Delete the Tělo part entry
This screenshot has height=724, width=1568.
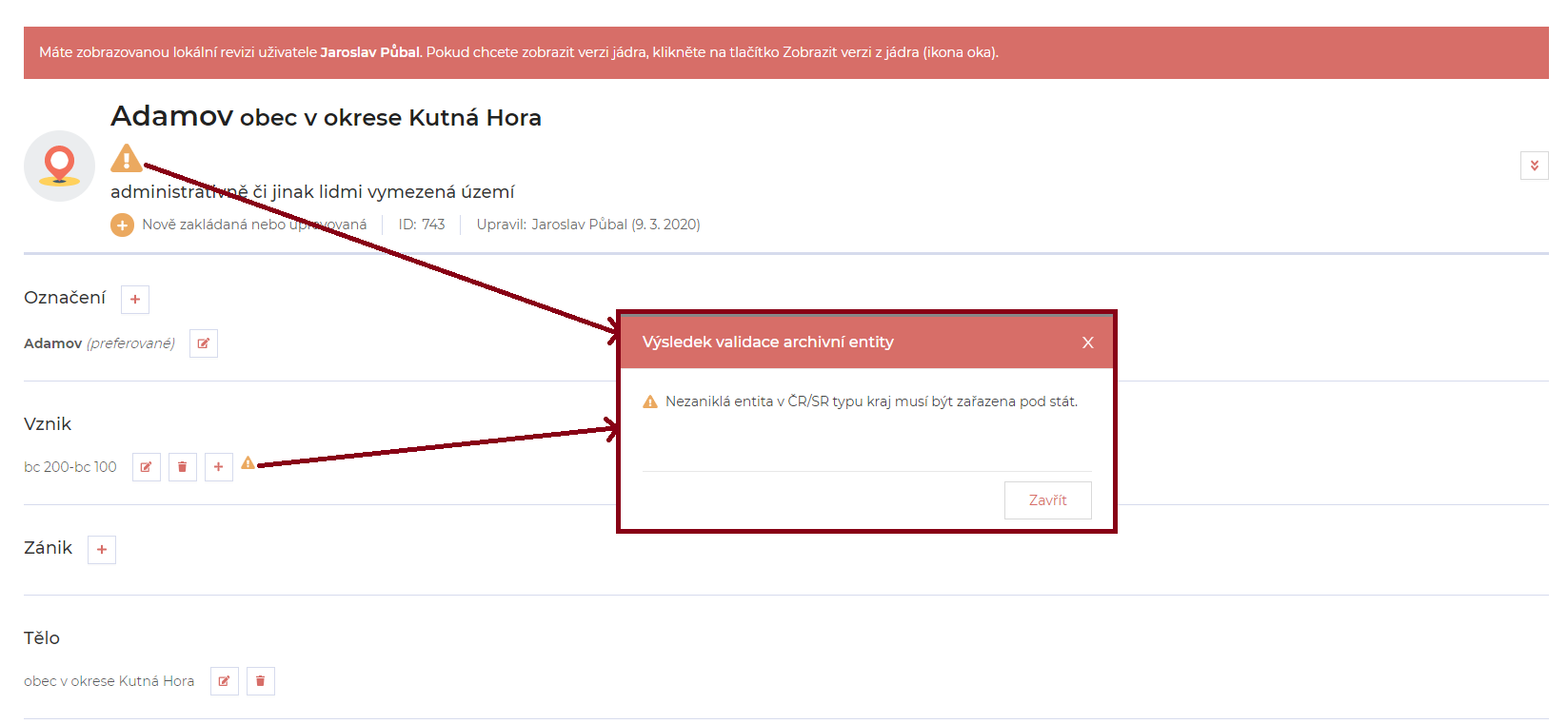261,681
